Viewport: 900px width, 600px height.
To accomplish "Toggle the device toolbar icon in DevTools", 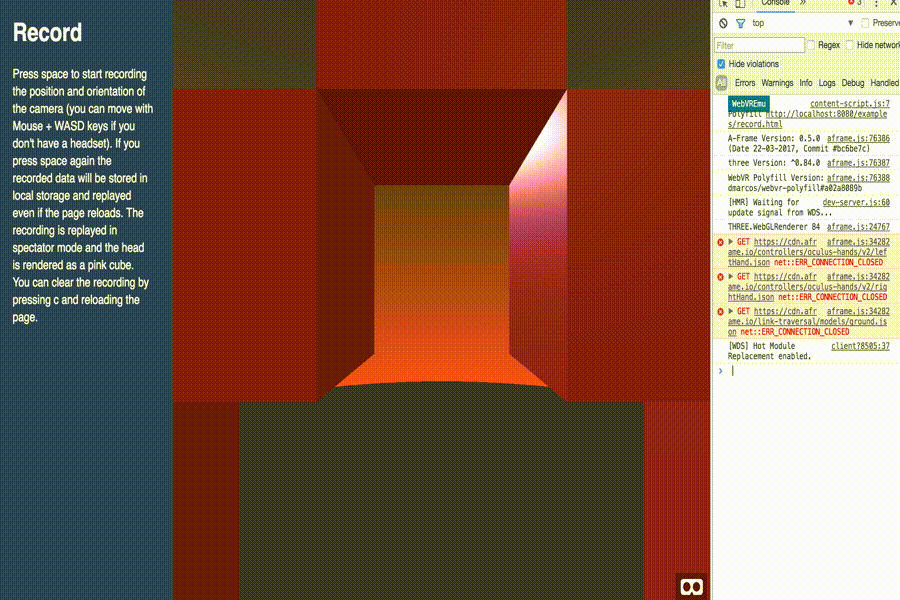I will tap(740, 3).
